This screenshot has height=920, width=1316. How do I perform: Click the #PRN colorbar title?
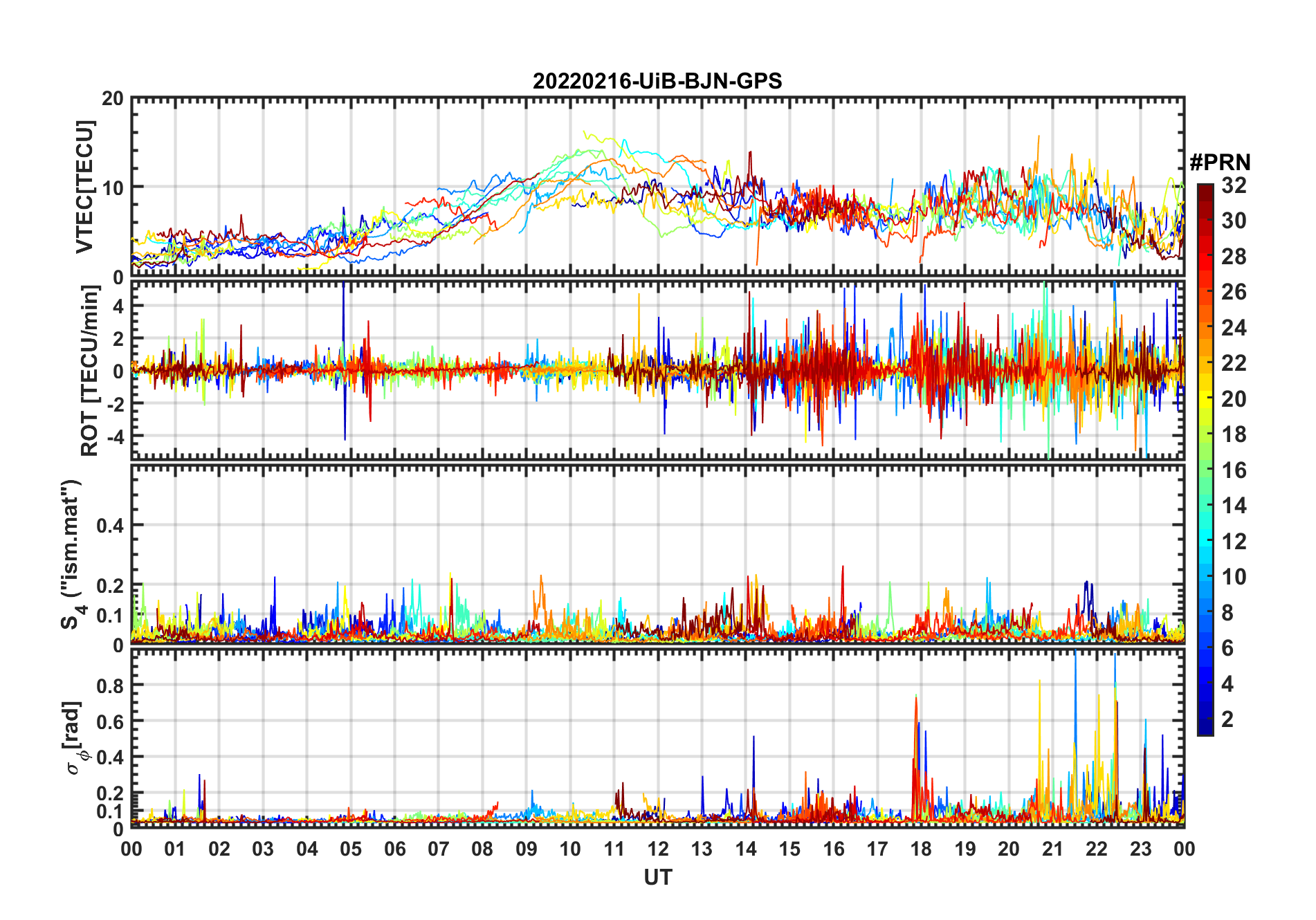1220,163
